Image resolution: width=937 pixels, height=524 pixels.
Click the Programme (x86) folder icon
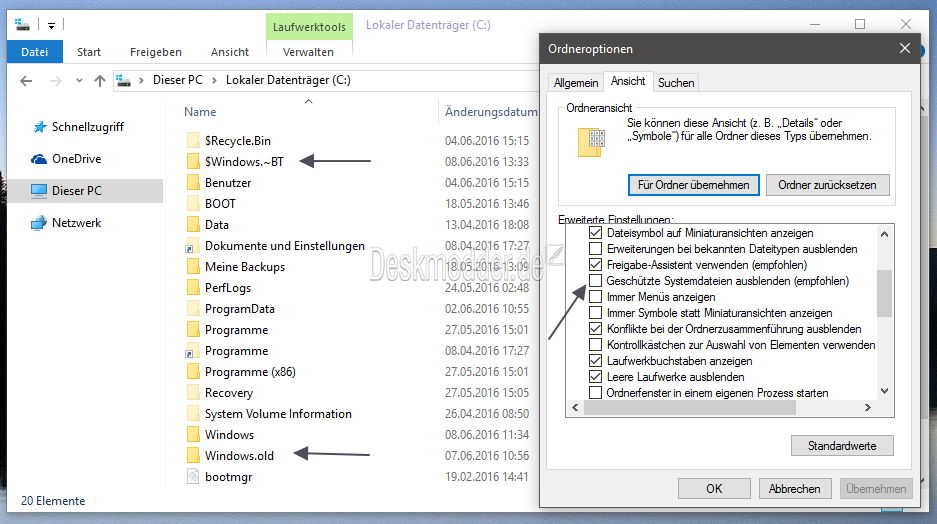[x=193, y=372]
